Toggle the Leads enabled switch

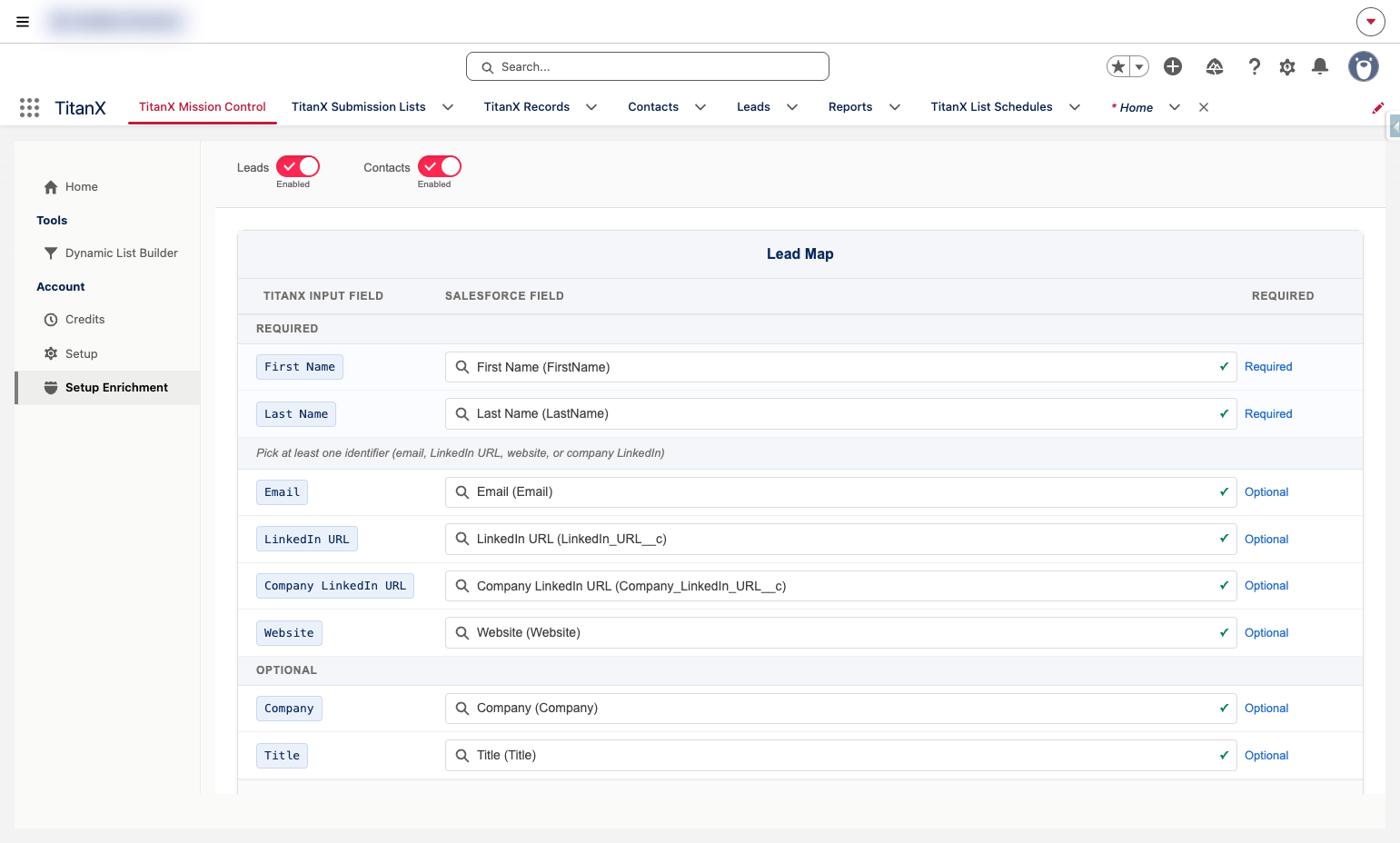coord(298,166)
